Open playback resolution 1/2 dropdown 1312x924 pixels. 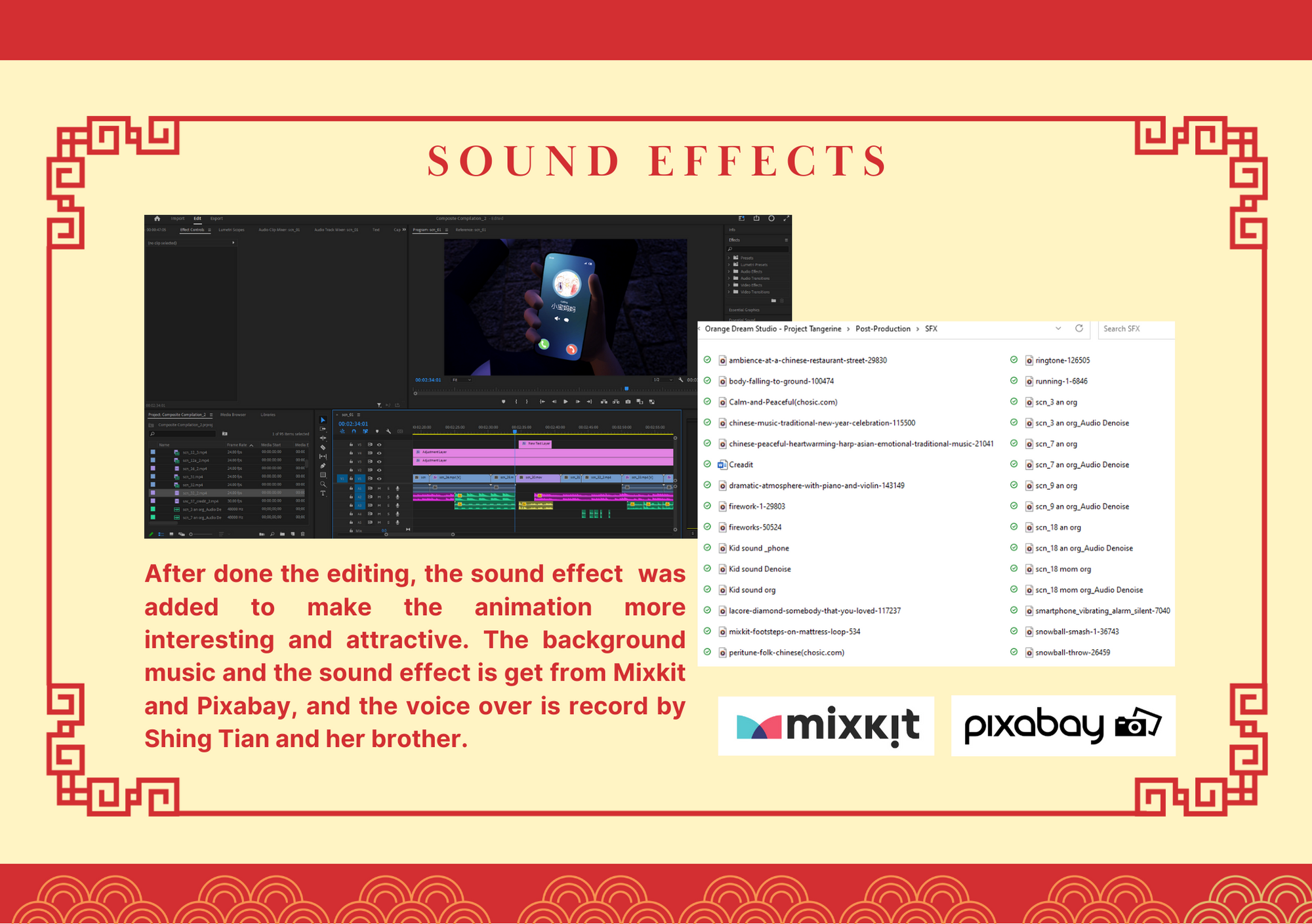coord(663,380)
